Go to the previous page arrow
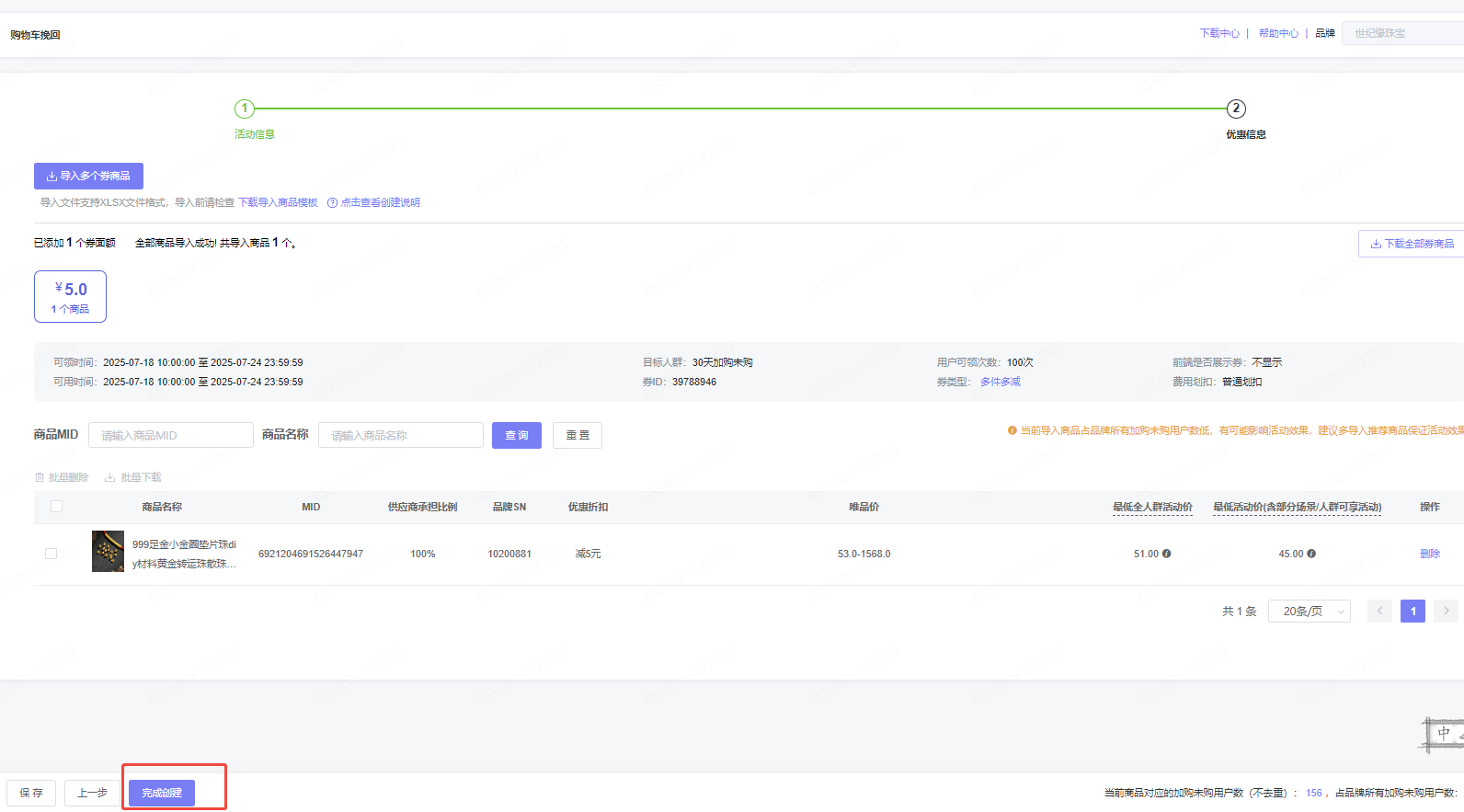Image resolution: width=1464 pixels, height=812 pixels. 1379,611
